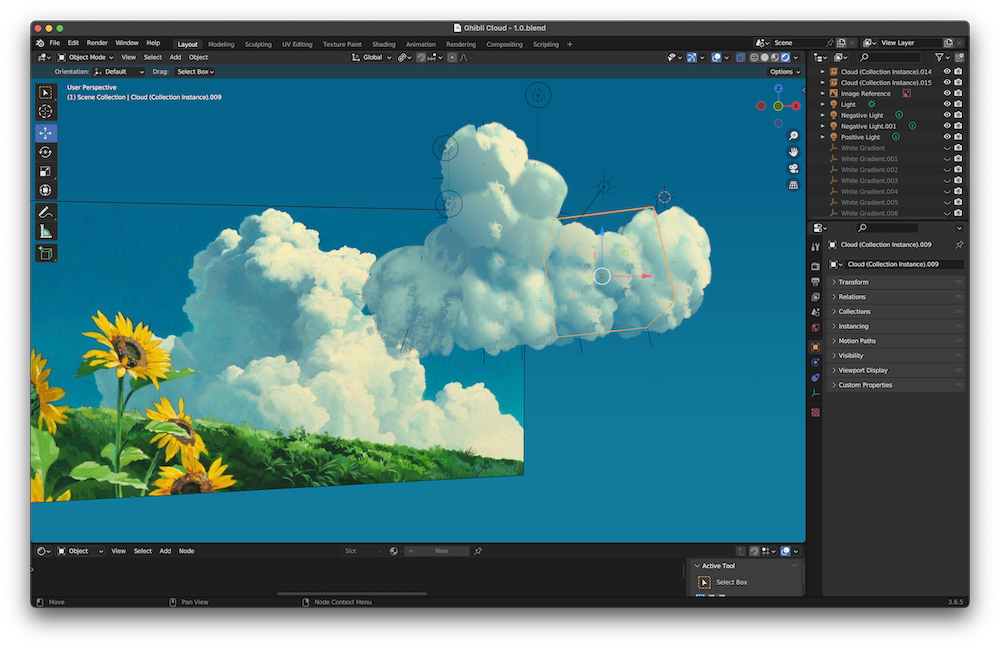Activate the Move tool
This screenshot has height=648, width=1000.
(45, 133)
